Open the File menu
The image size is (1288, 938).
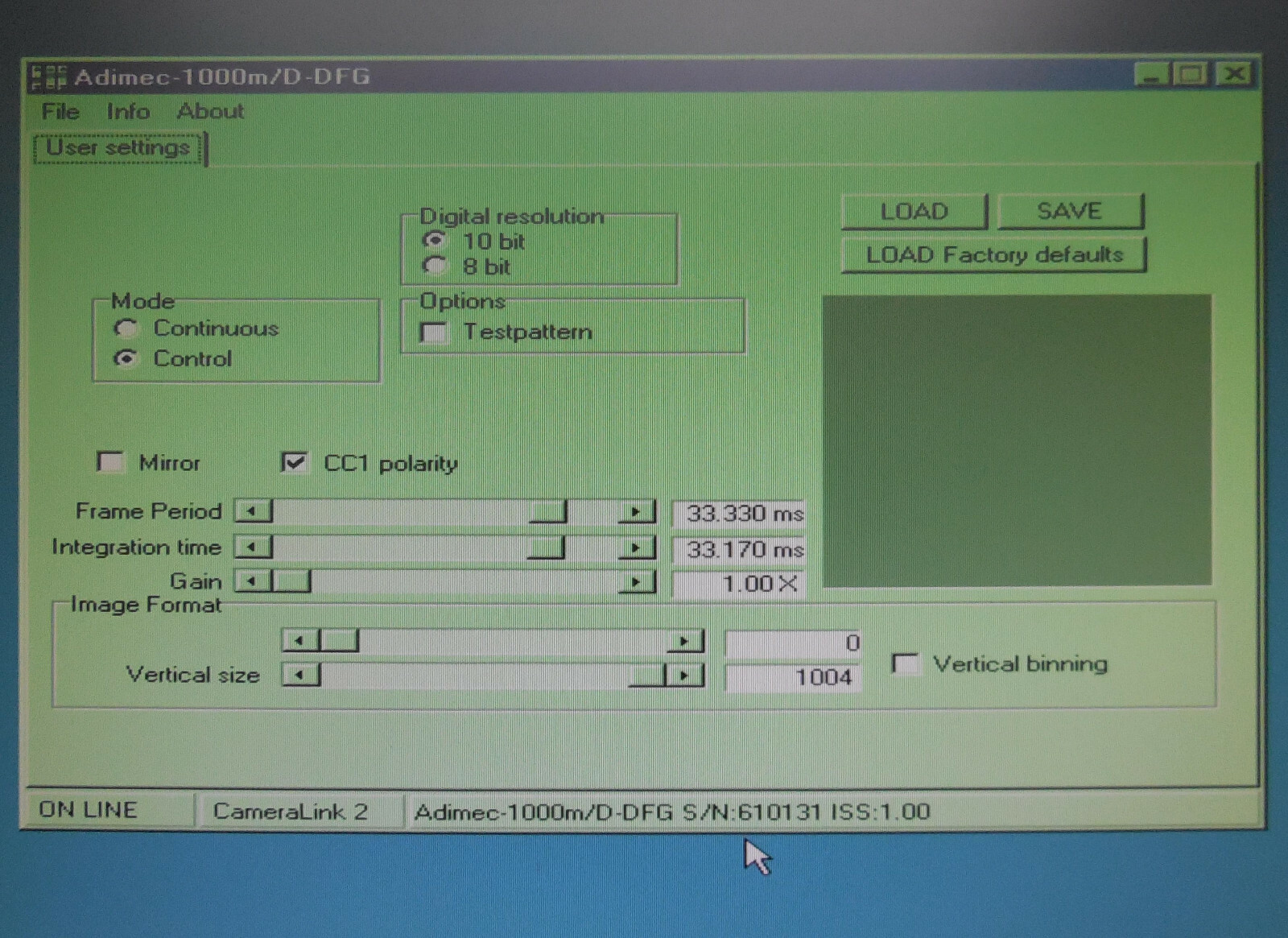click(x=60, y=111)
